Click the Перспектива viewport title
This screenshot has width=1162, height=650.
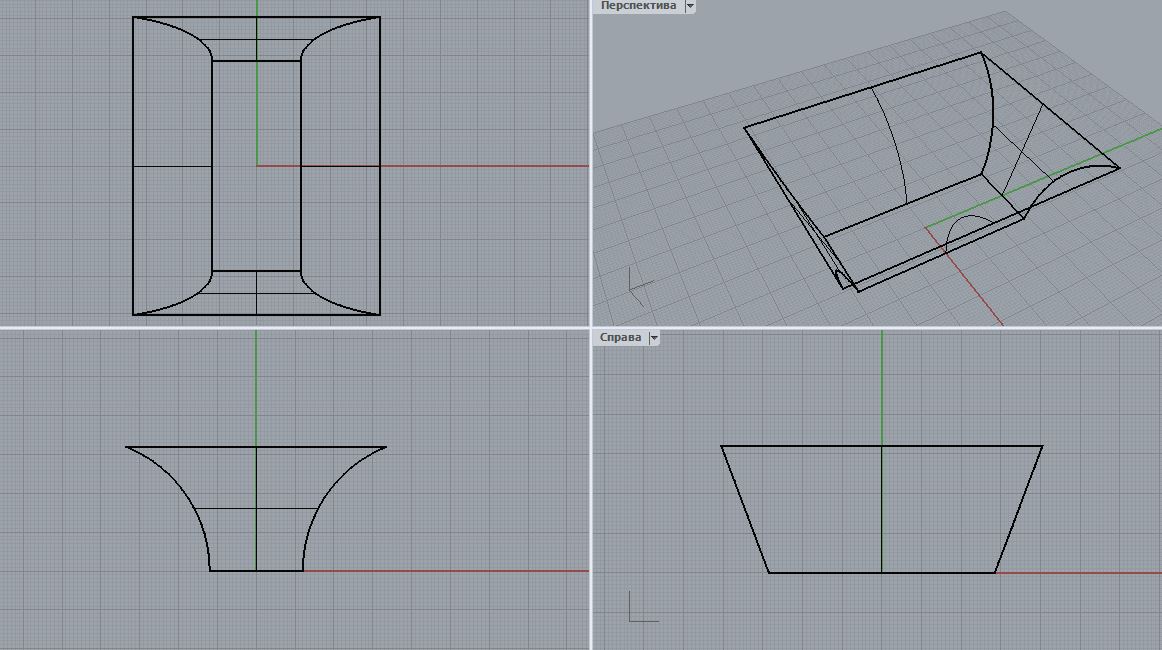pos(638,6)
